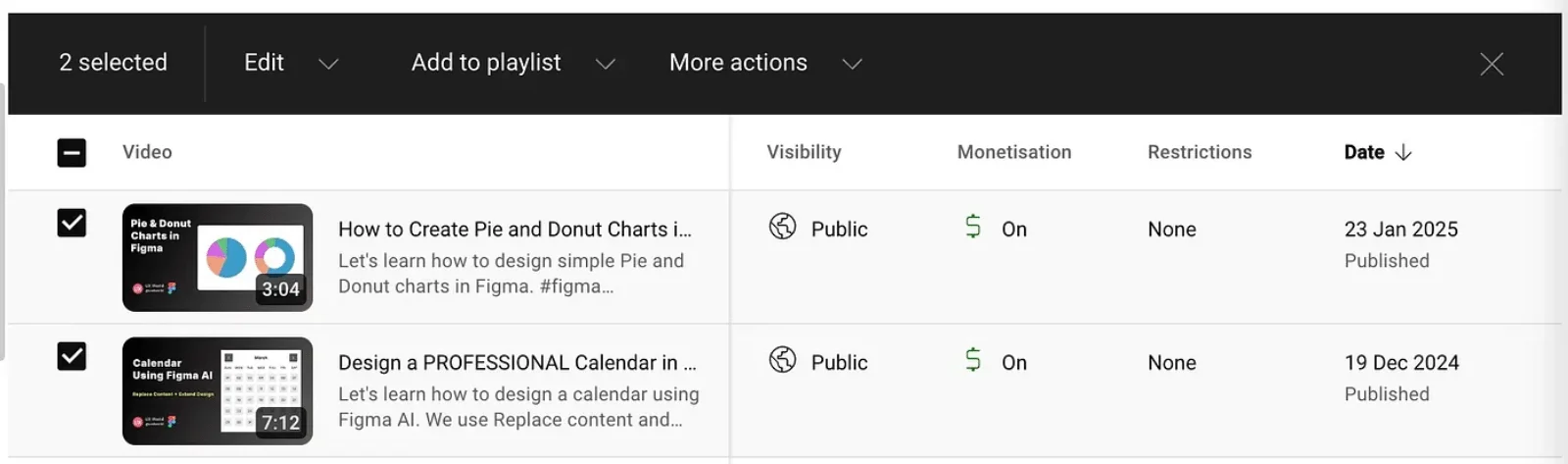The height and width of the screenshot is (464, 1568).
Task: Expand the Edit dropdown
Action: (290, 63)
